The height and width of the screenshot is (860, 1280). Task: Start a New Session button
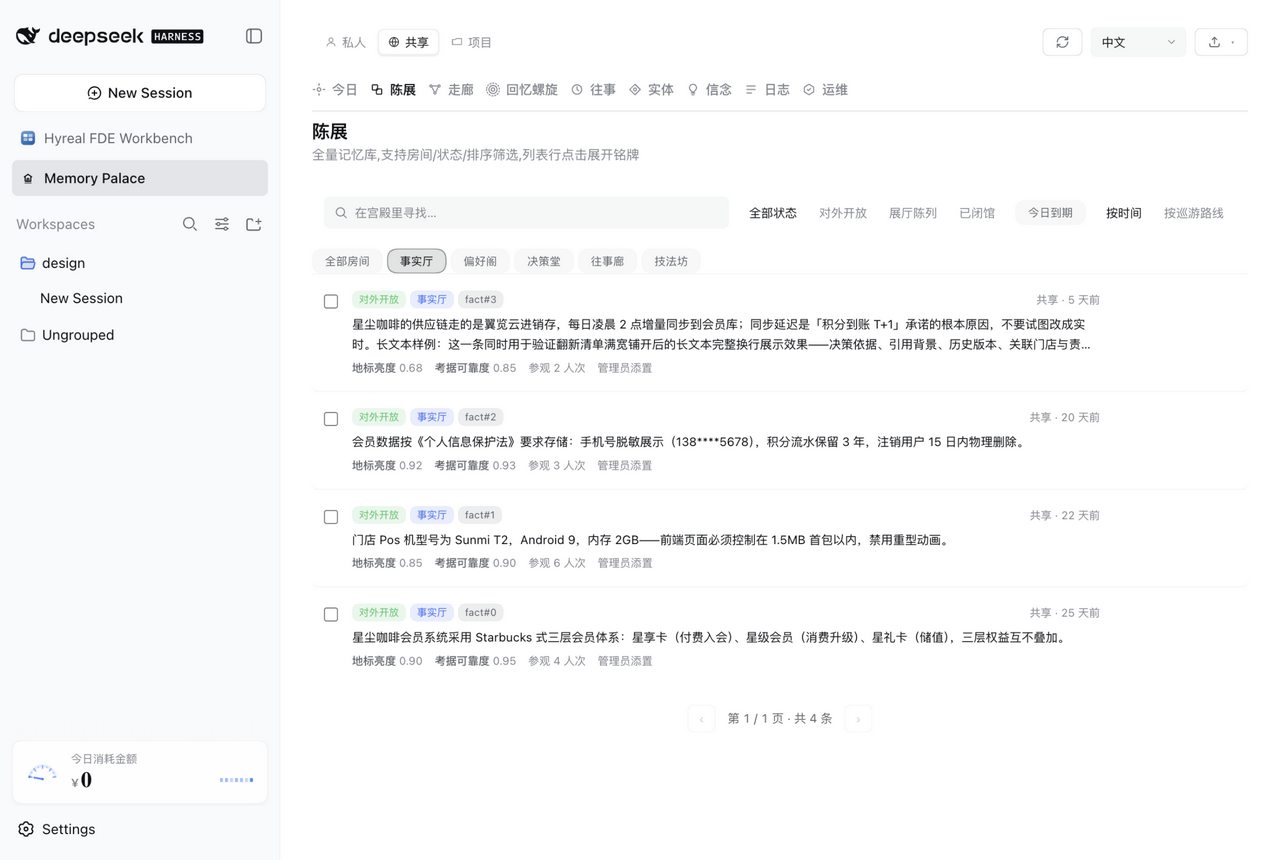(x=140, y=93)
